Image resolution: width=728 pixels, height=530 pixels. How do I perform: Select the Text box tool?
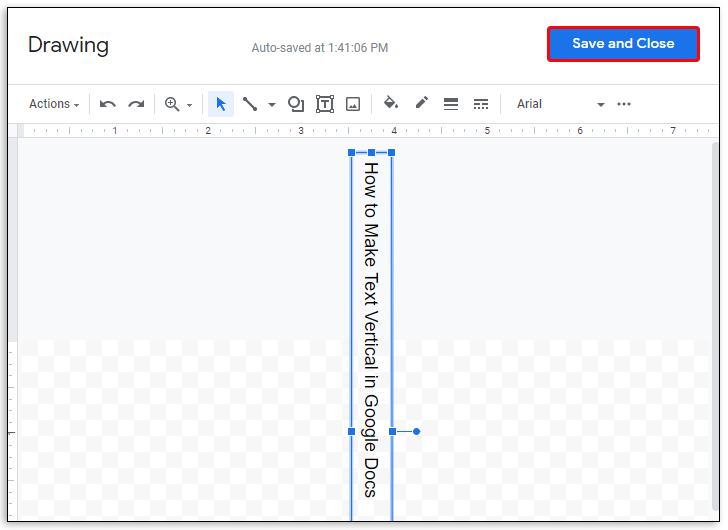[325, 104]
